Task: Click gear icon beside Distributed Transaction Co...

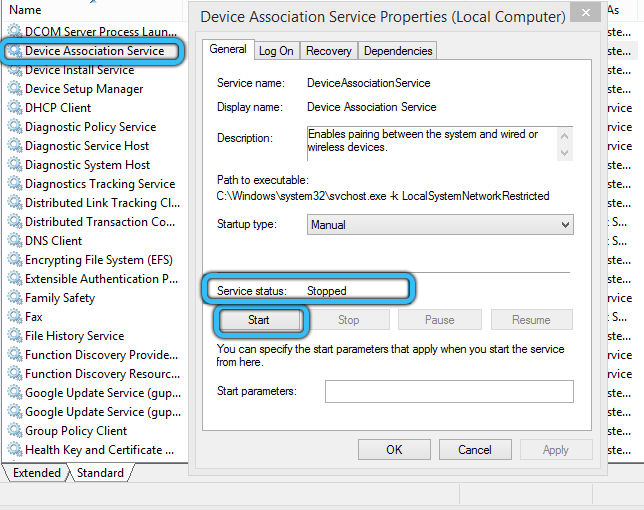Action: coord(15,221)
